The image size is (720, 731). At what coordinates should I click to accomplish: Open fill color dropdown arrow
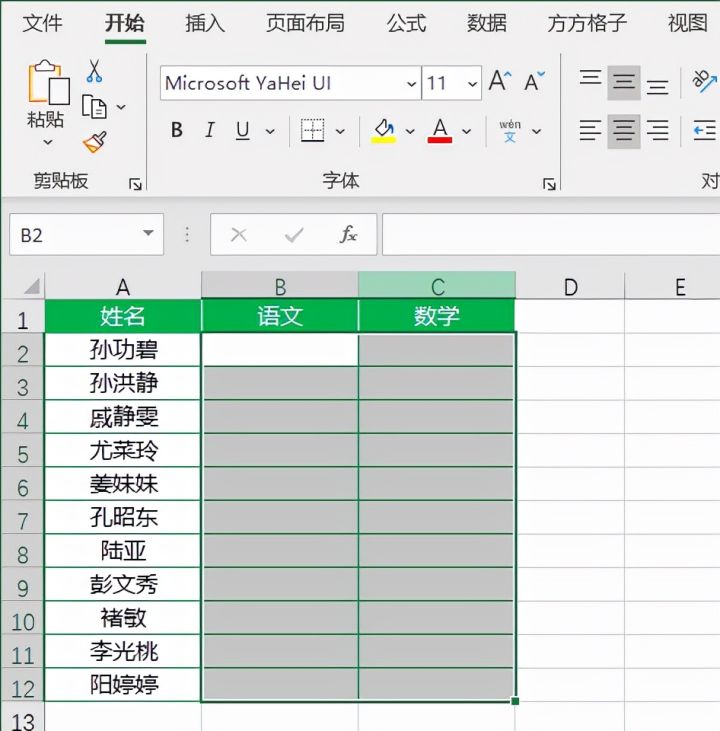tap(410, 131)
